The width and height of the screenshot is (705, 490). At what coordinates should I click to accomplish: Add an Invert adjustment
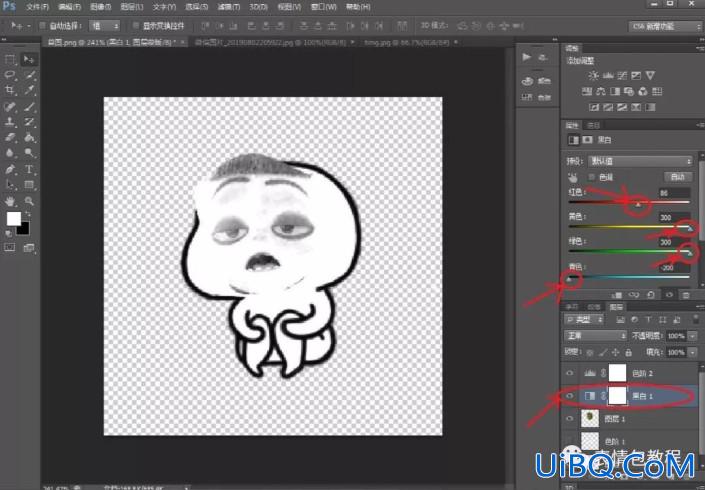(594, 107)
